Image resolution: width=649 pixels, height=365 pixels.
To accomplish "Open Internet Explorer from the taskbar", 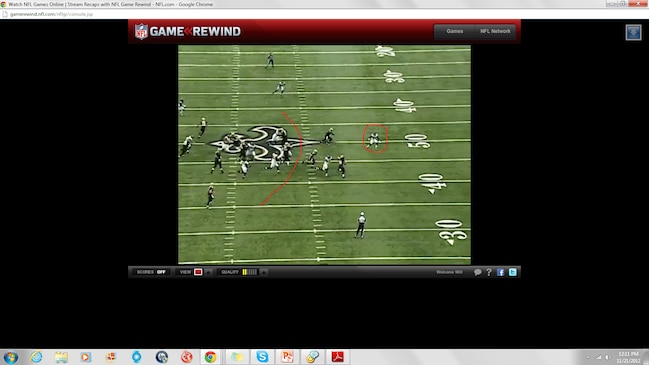I will pos(36,357).
